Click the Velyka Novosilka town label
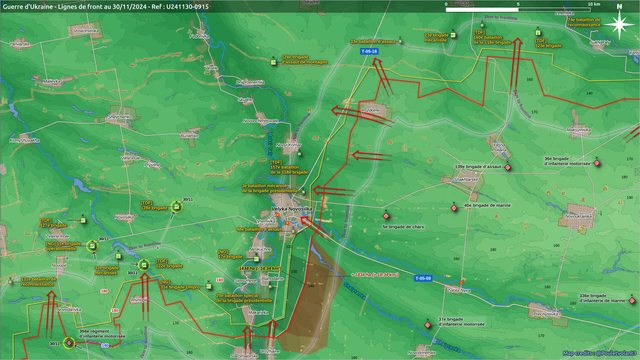Screen dimensions: 640x360 pos(291,209)
